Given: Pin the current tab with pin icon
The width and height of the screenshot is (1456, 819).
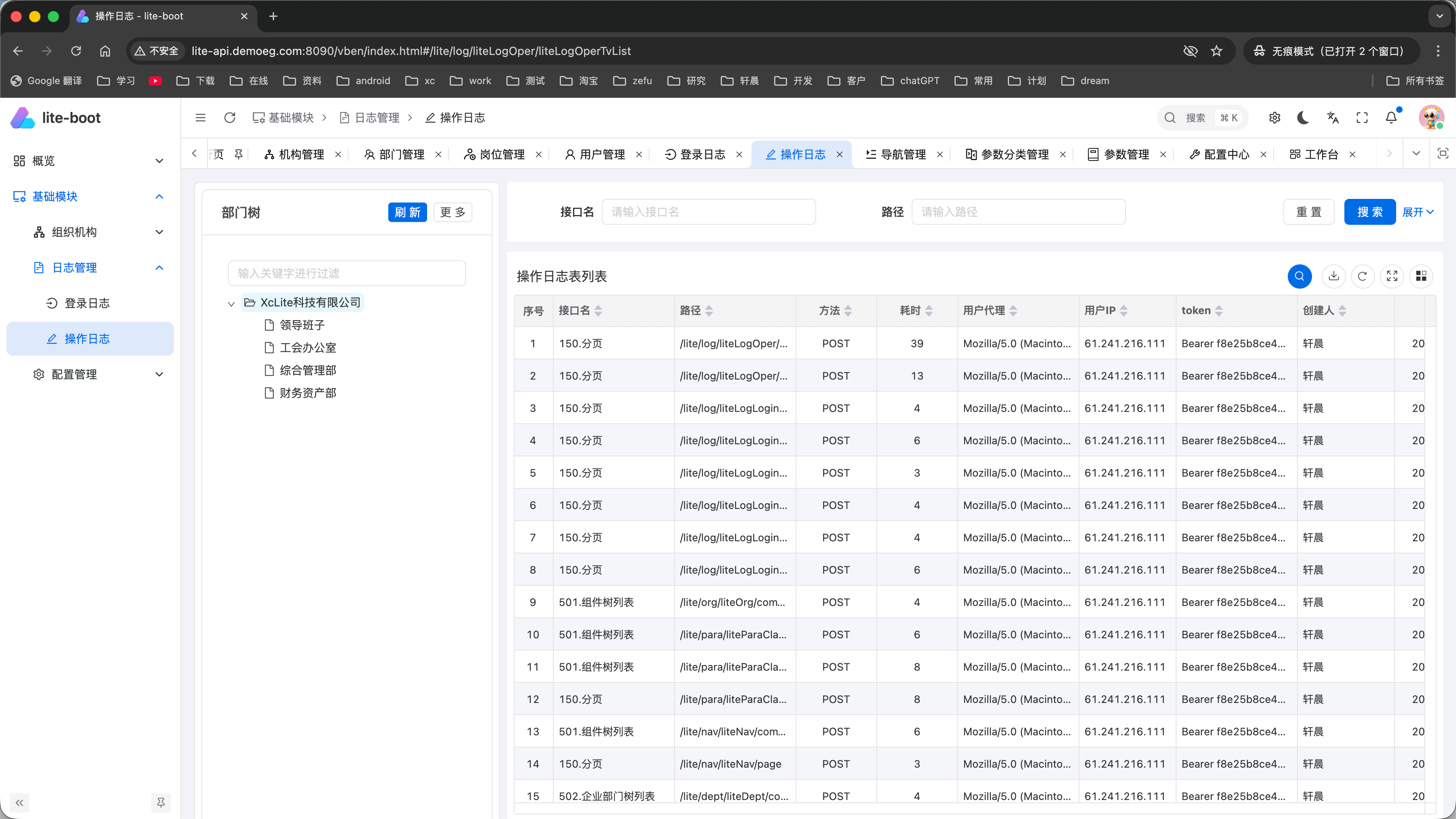Looking at the screenshot, I should click(x=239, y=153).
